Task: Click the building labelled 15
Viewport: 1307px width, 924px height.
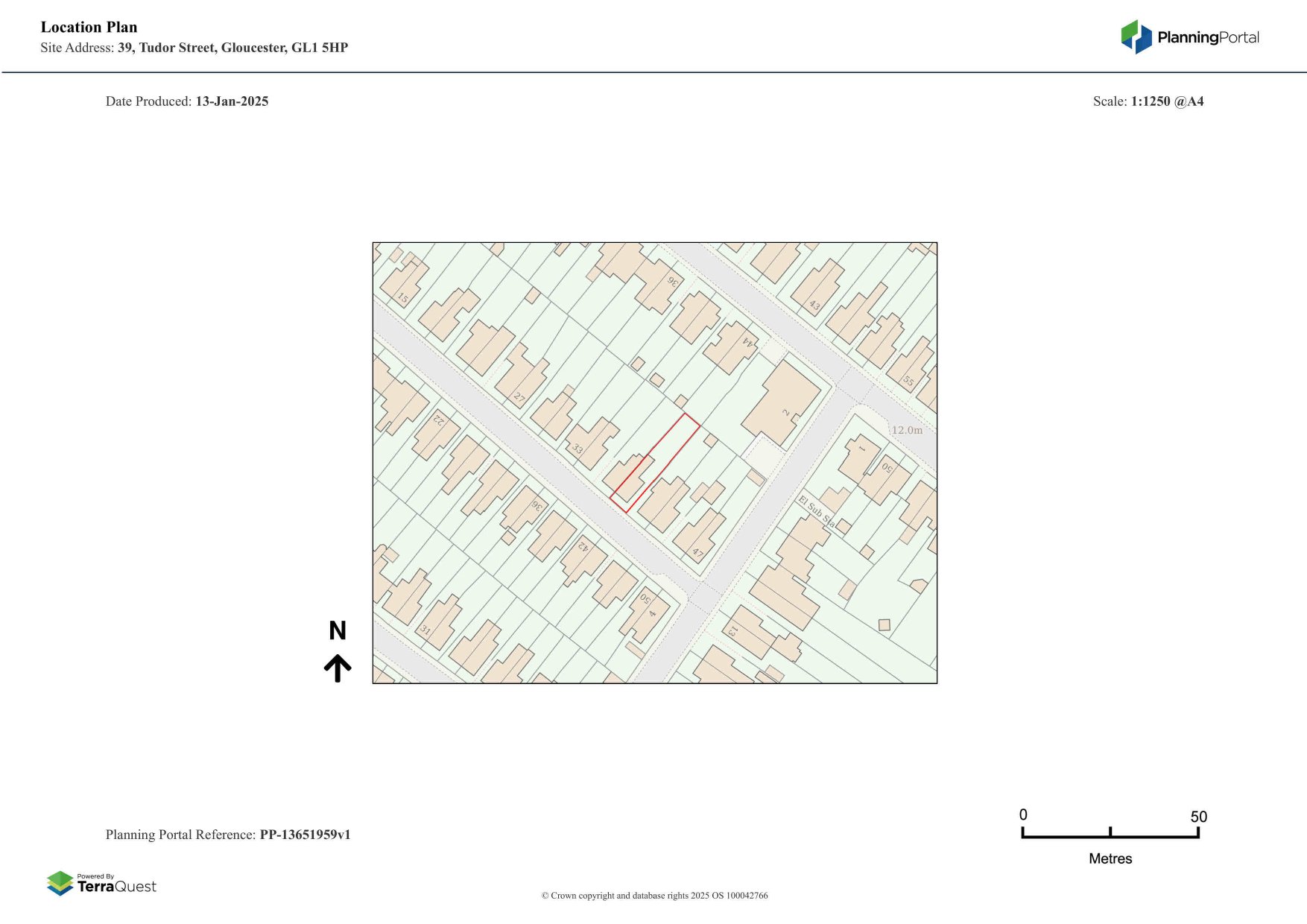Action: click(405, 284)
